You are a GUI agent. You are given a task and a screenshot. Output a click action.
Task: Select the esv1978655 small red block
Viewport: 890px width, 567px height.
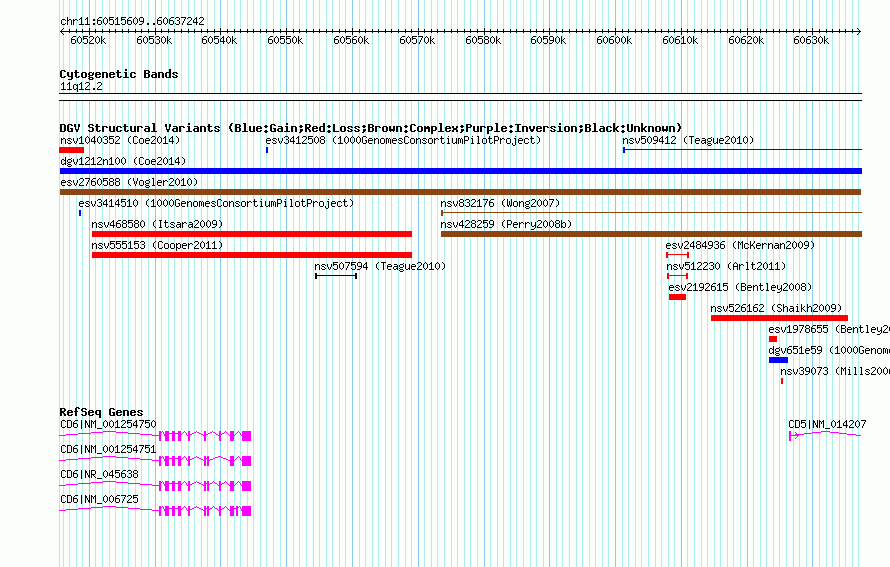pos(773,339)
